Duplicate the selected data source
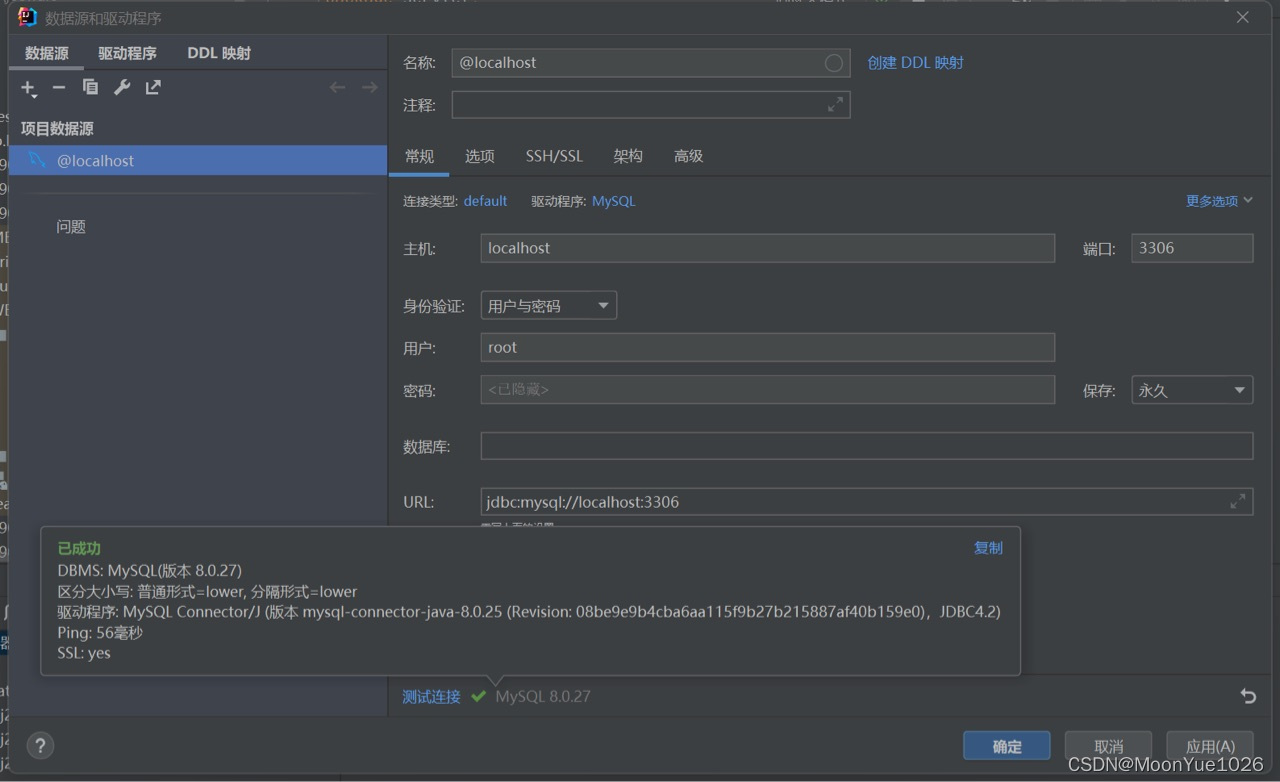 point(90,88)
